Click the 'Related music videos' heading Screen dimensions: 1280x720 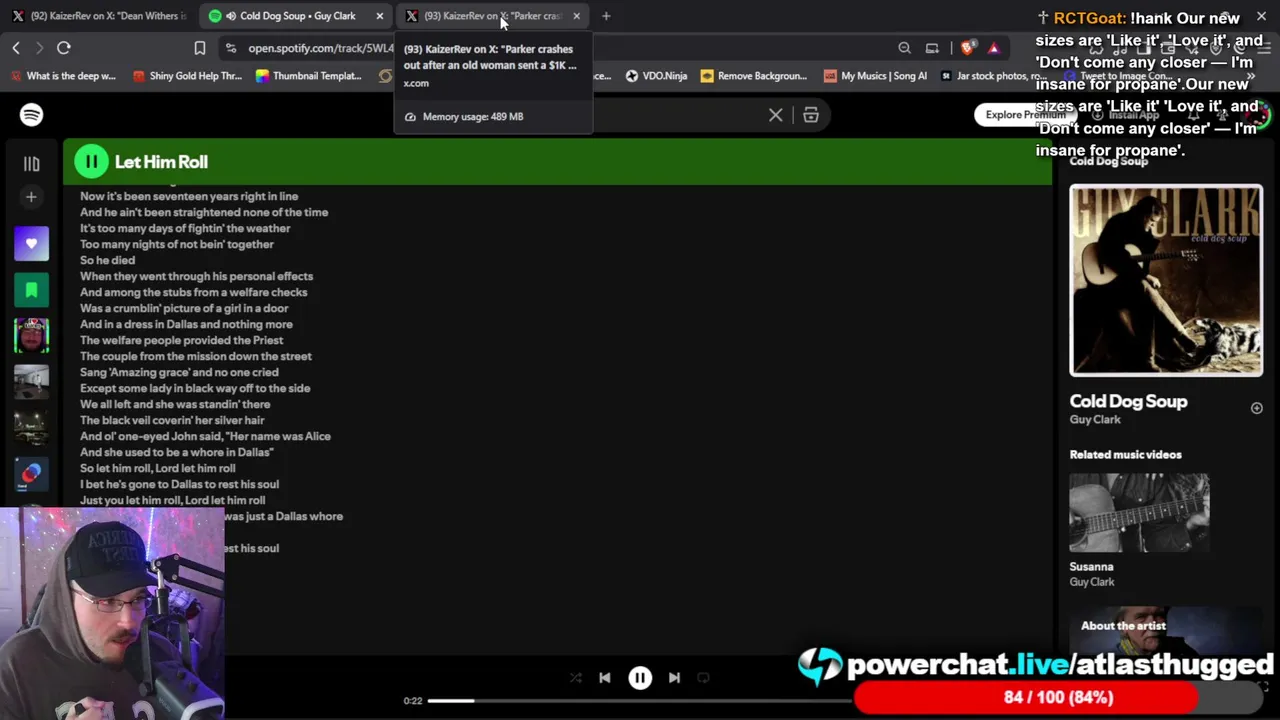tap(1125, 455)
